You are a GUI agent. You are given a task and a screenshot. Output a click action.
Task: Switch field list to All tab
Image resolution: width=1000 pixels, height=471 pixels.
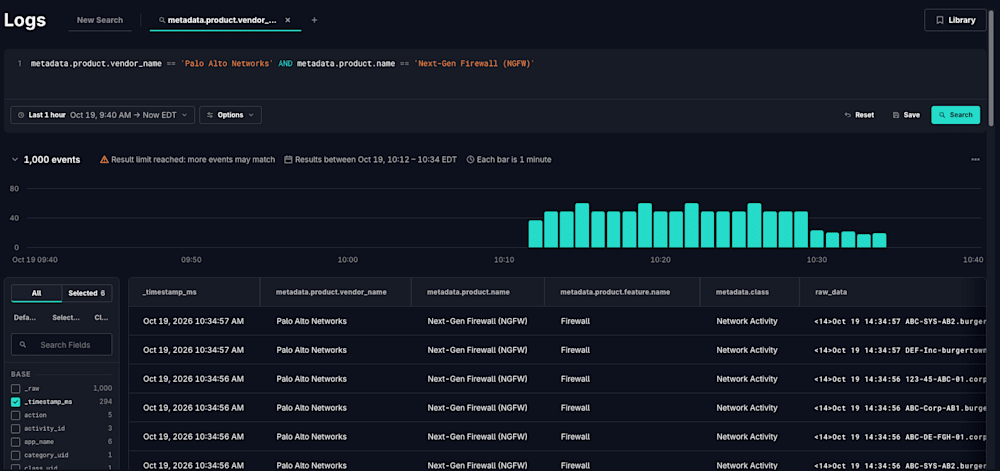click(x=36, y=293)
